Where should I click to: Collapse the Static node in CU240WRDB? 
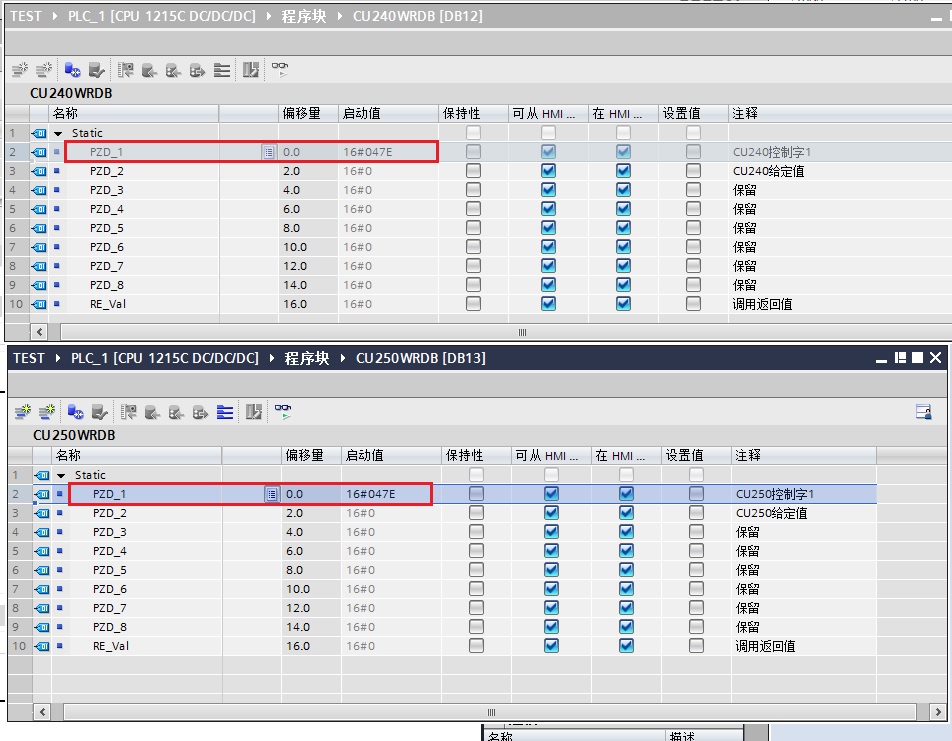(x=58, y=133)
